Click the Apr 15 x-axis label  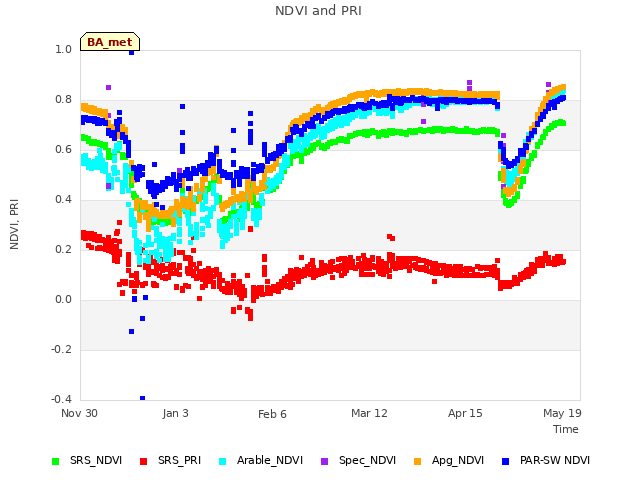[x=465, y=413]
